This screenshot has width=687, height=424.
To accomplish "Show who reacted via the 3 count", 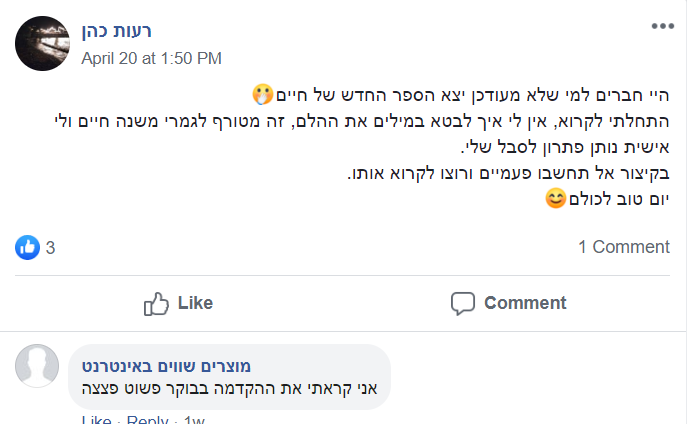I will point(50,247).
